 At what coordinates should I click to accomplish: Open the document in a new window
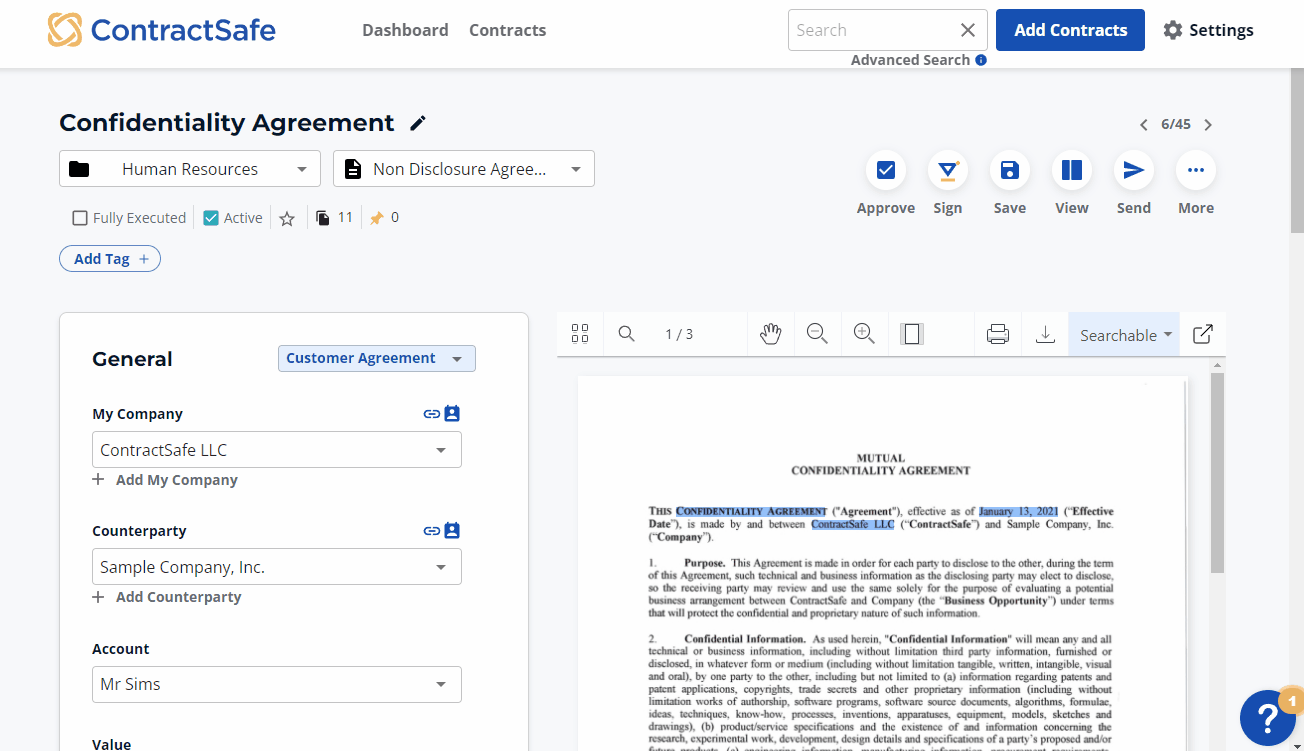click(x=1202, y=333)
